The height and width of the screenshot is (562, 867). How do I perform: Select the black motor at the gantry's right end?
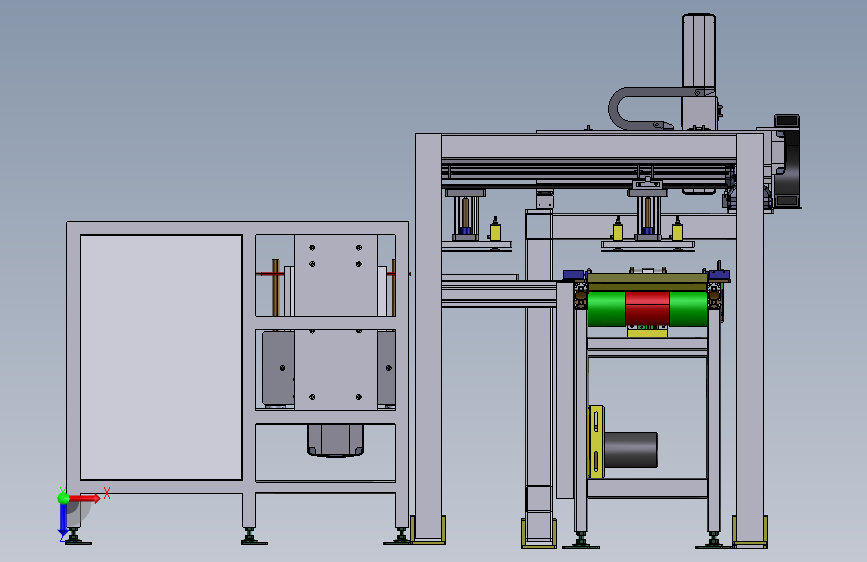[787, 162]
